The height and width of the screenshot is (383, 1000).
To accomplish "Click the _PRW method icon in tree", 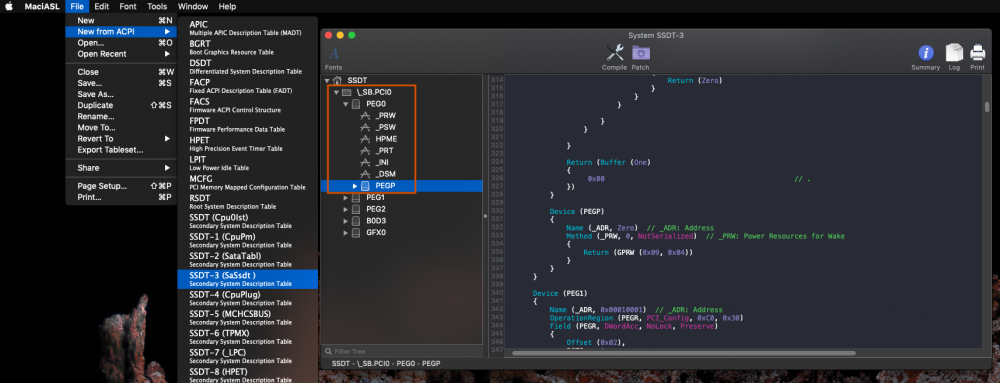I will click(365, 115).
